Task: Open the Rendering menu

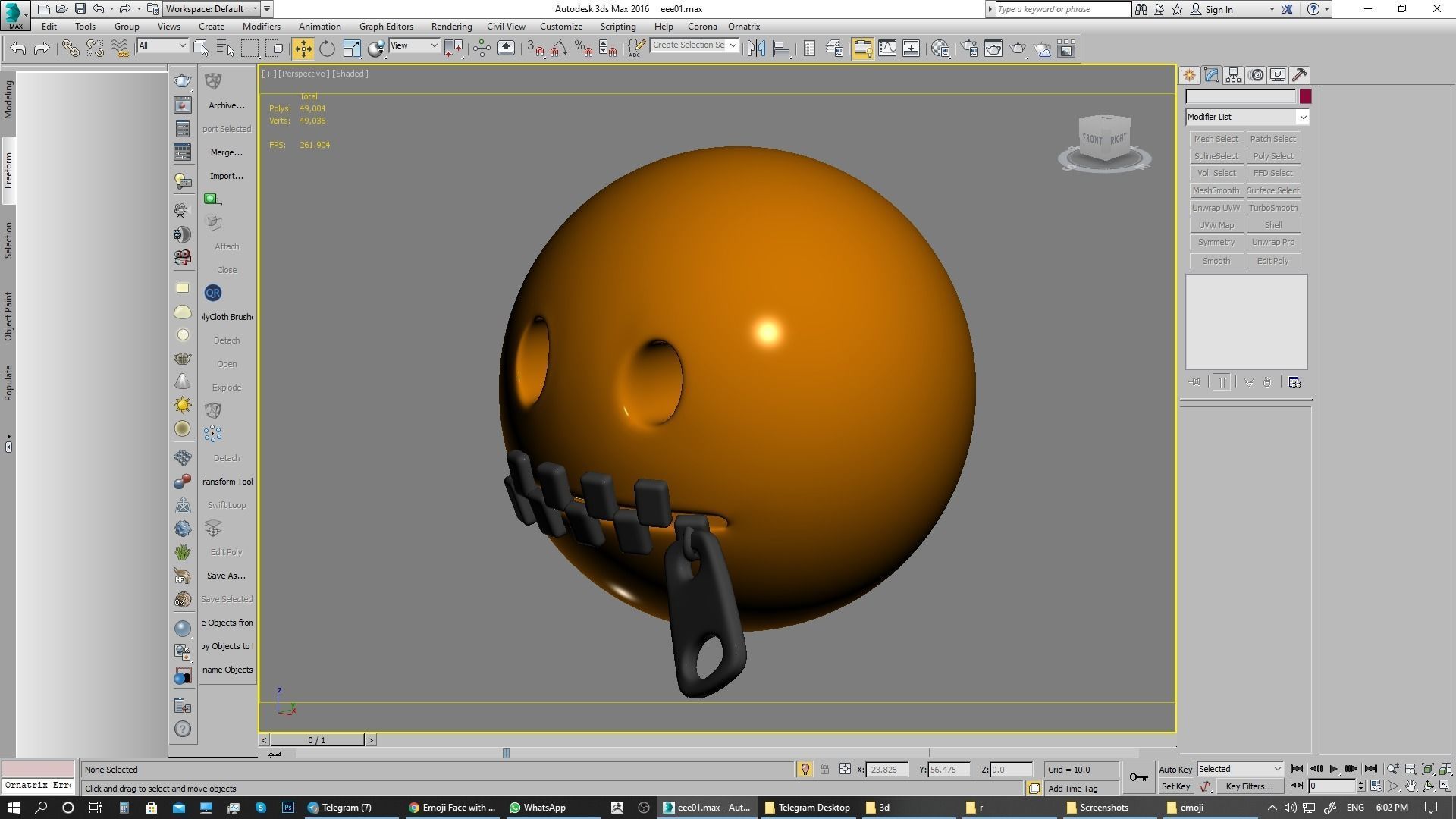Action: [x=451, y=26]
